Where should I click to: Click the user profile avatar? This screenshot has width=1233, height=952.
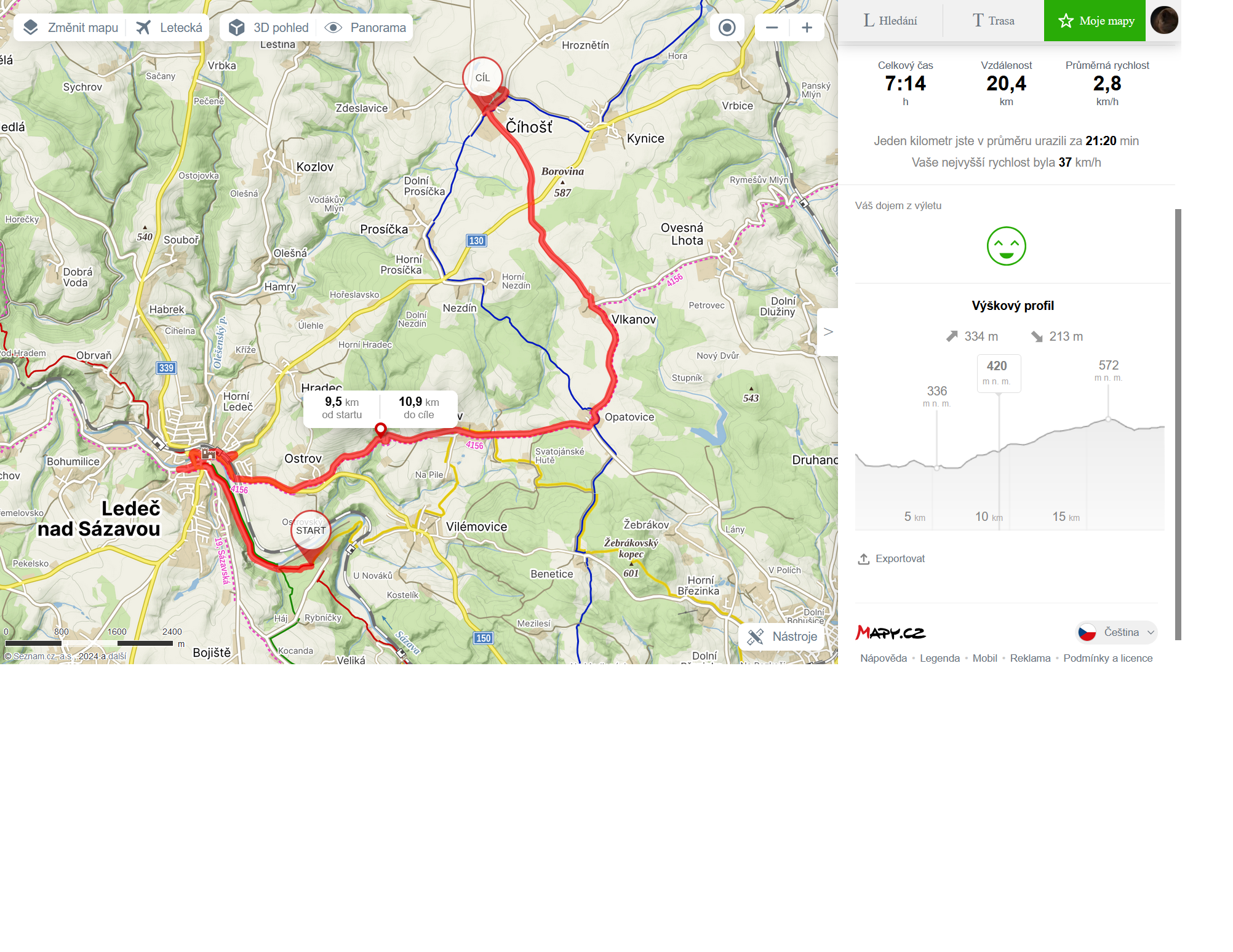coord(1164,20)
